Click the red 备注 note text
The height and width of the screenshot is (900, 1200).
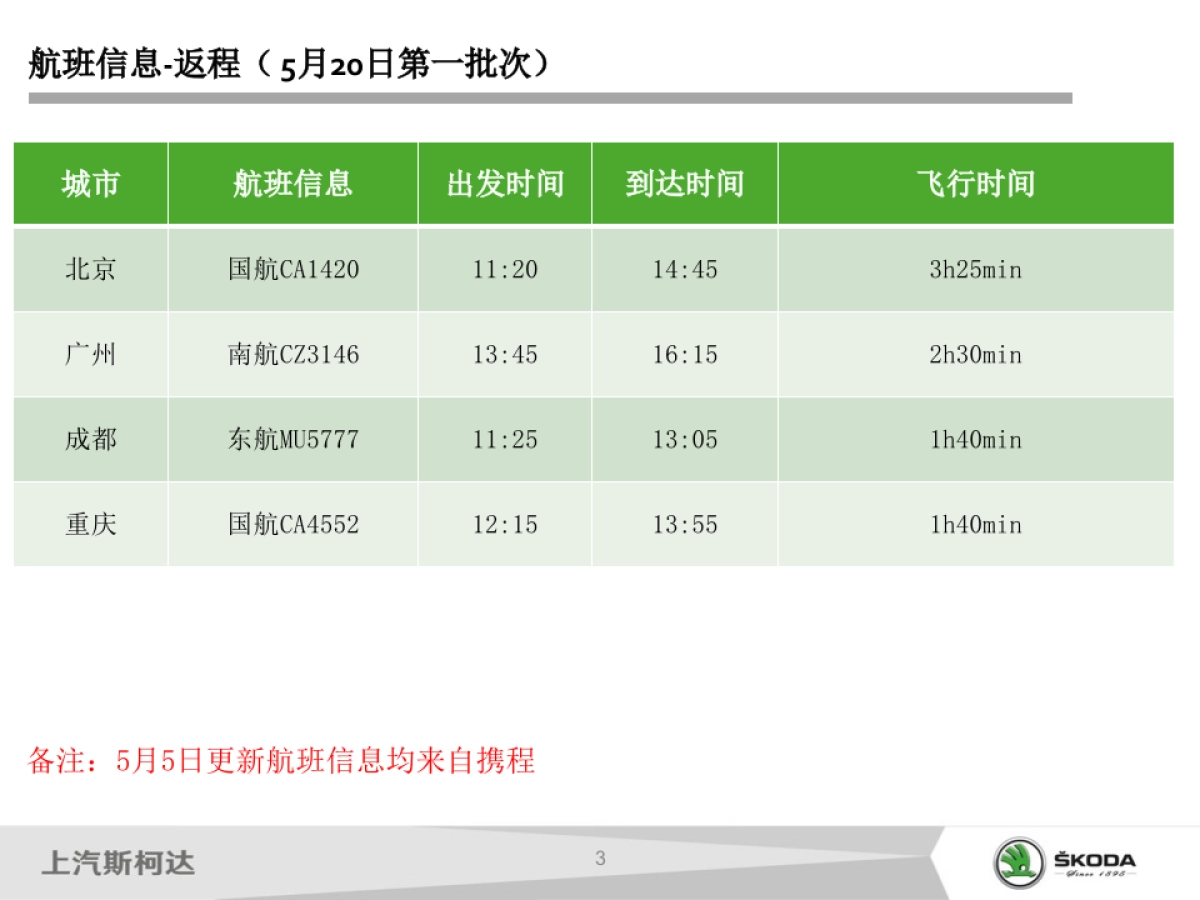(284, 760)
